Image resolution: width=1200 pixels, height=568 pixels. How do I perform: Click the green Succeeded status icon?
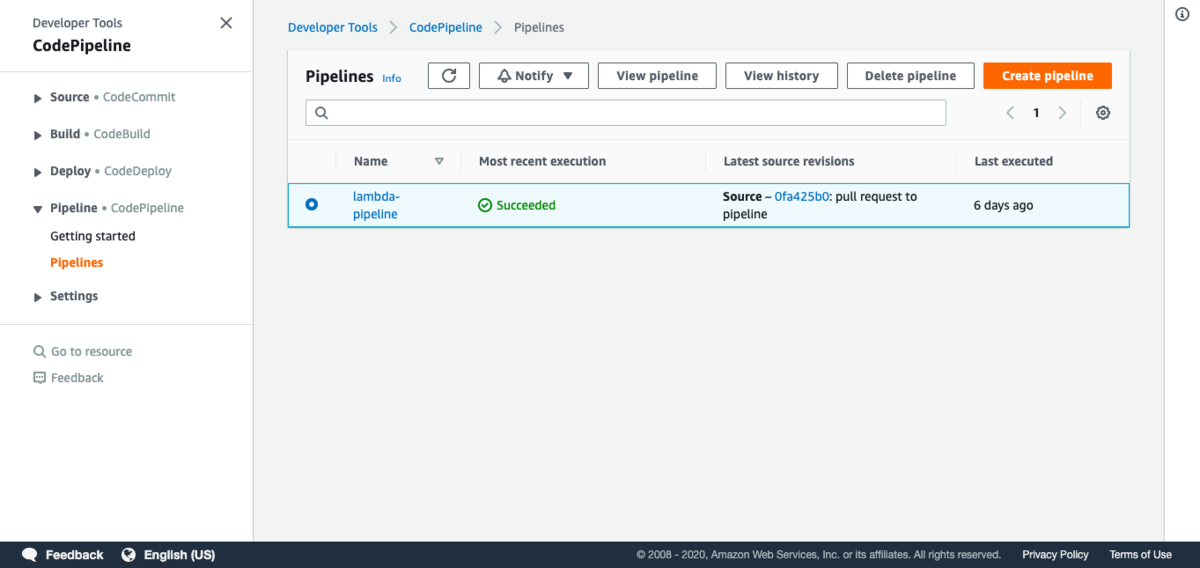coord(485,205)
